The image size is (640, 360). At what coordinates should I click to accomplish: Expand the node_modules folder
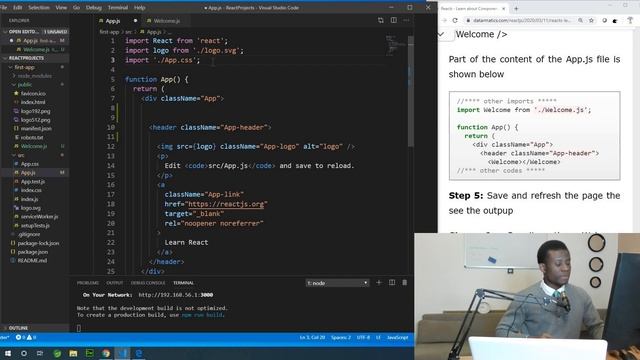coord(14,76)
